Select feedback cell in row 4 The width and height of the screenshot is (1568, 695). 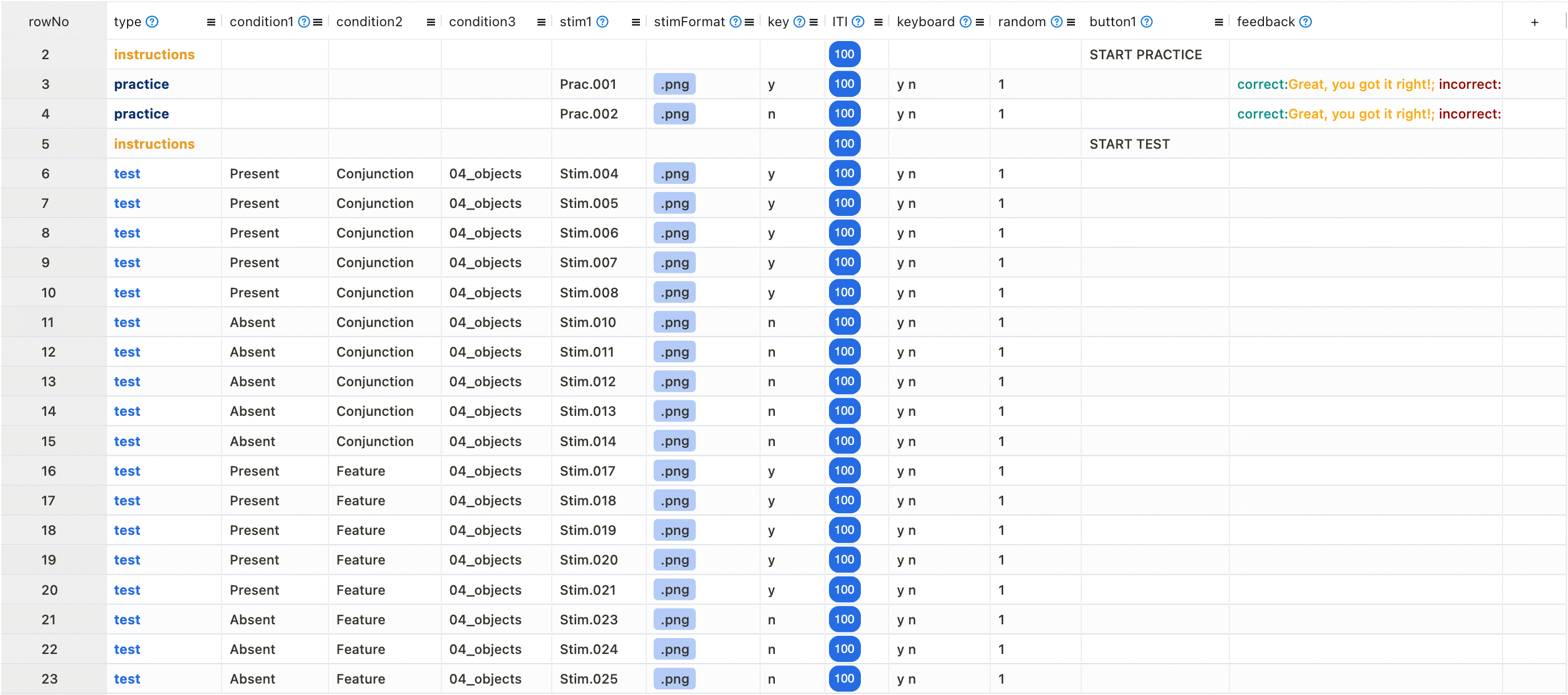click(1365, 114)
